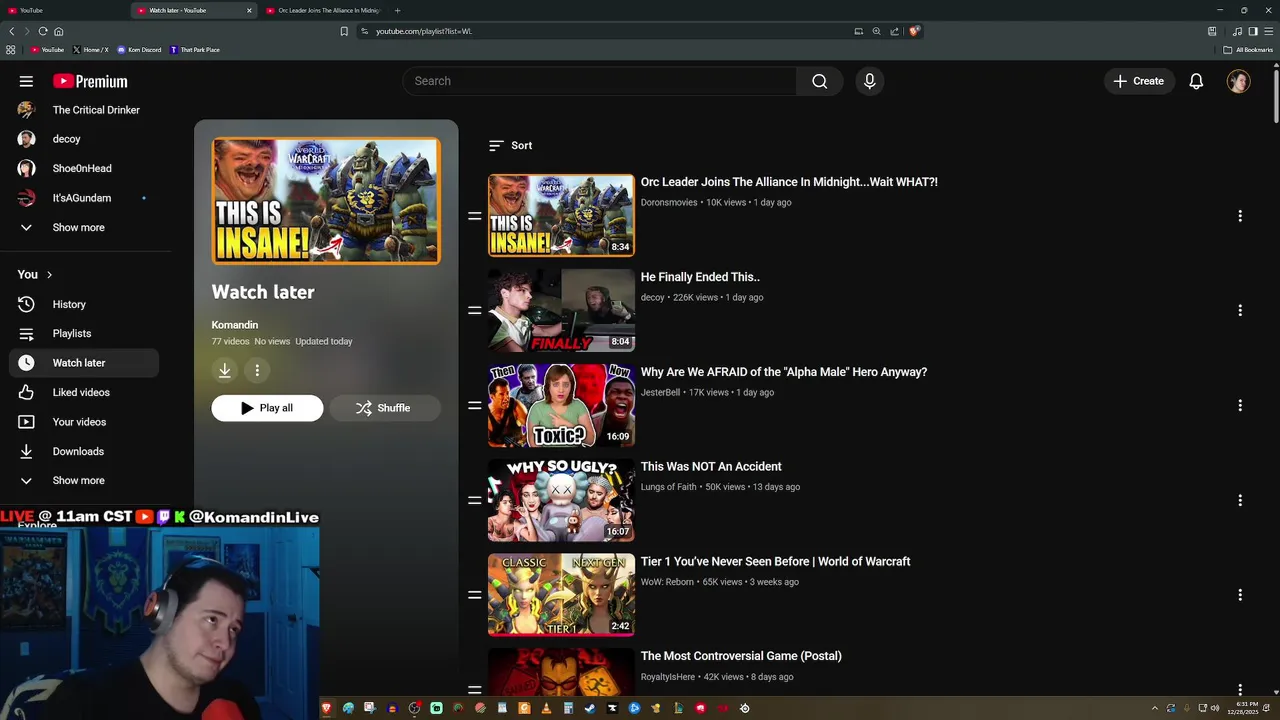Click the YouTube Premium logo

click(90, 81)
